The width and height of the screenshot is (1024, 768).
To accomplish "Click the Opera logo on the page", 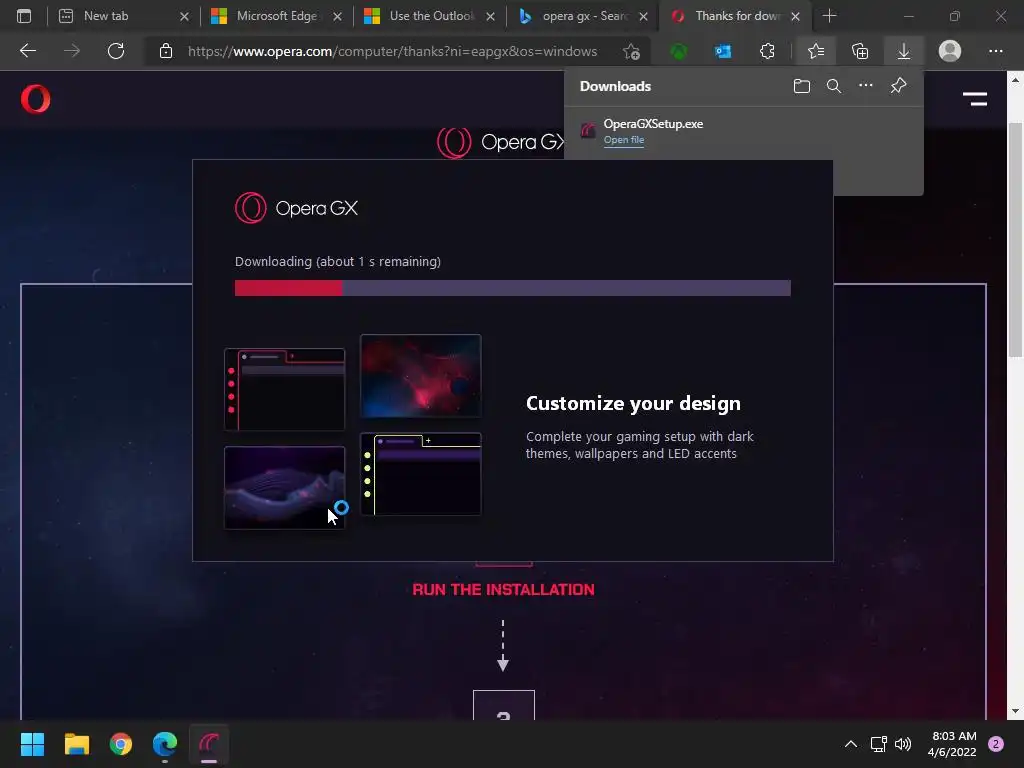I will [35, 99].
